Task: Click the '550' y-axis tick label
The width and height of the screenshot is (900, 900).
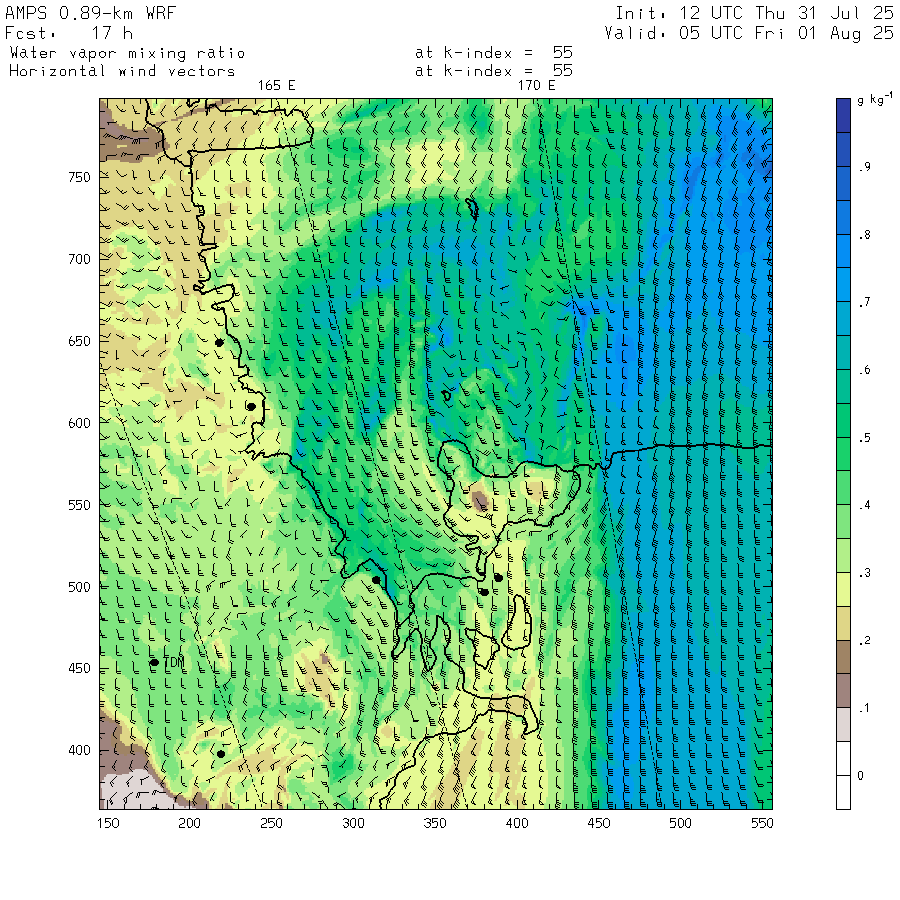Action: tap(79, 506)
